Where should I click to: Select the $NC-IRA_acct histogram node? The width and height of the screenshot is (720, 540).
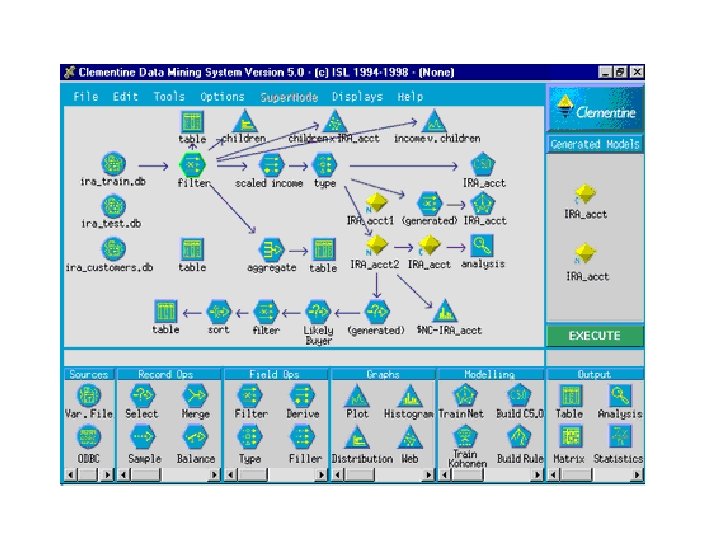pos(445,311)
